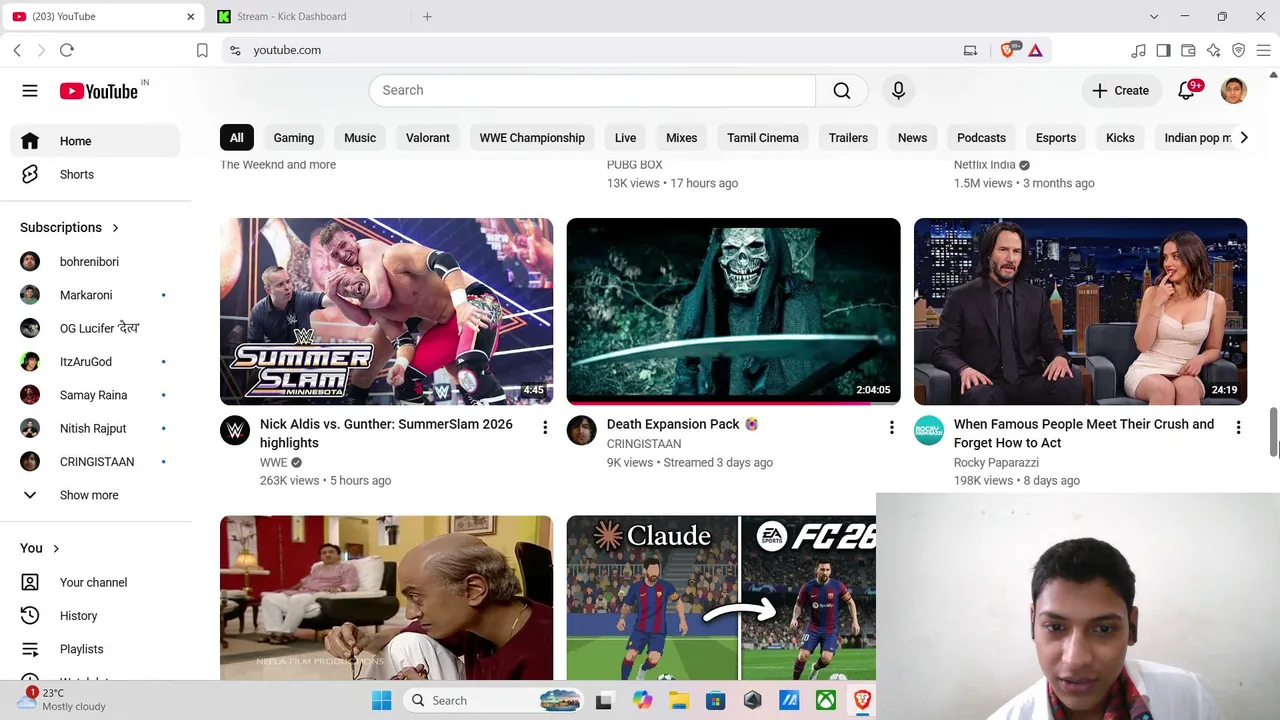Open the Markaroni subscription
The width and height of the screenshot is (1280, 720).
tap(95, 295)
